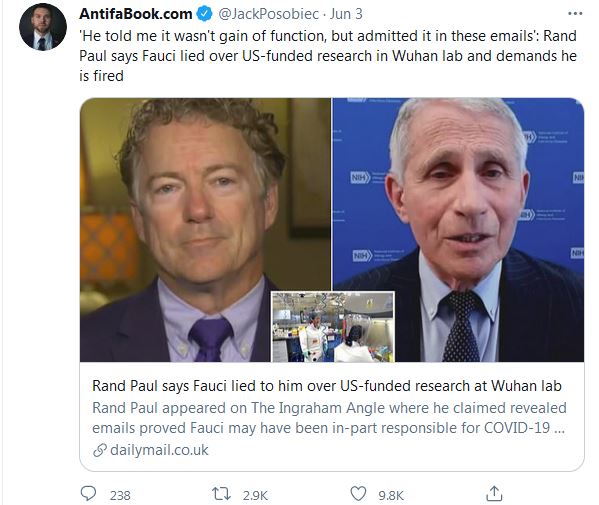
Task: Open the left photo of man in purple tie
Action: click(x=205, y=230)
